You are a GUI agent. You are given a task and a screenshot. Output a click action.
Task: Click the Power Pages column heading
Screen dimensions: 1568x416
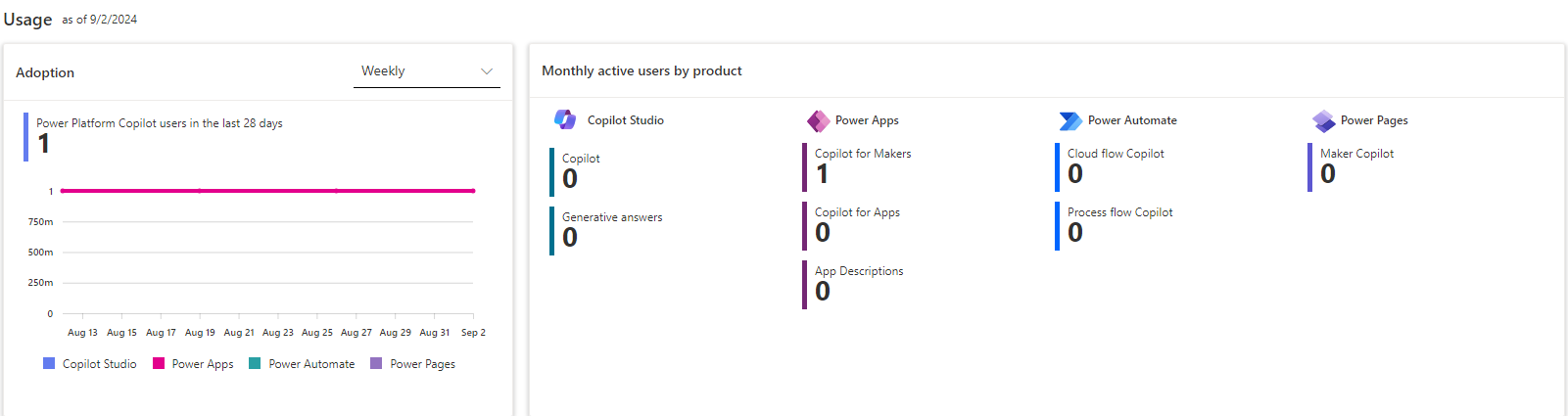(x=1374, y=120)
